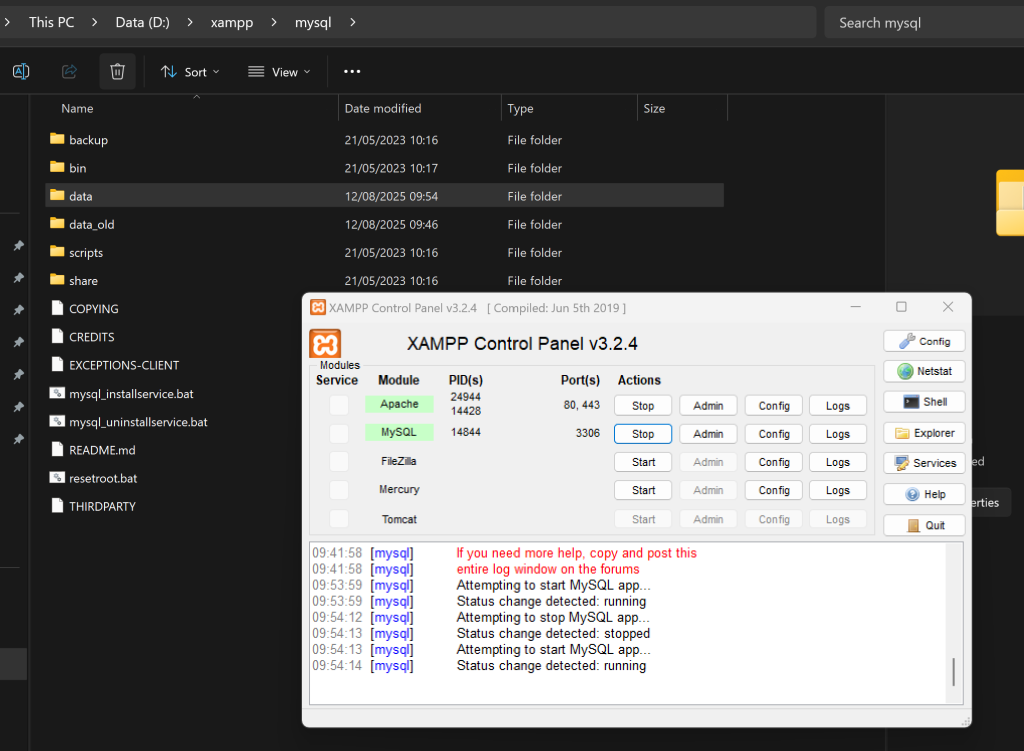Open XAMPP Config with wrench icon

[x=924, y=341]
